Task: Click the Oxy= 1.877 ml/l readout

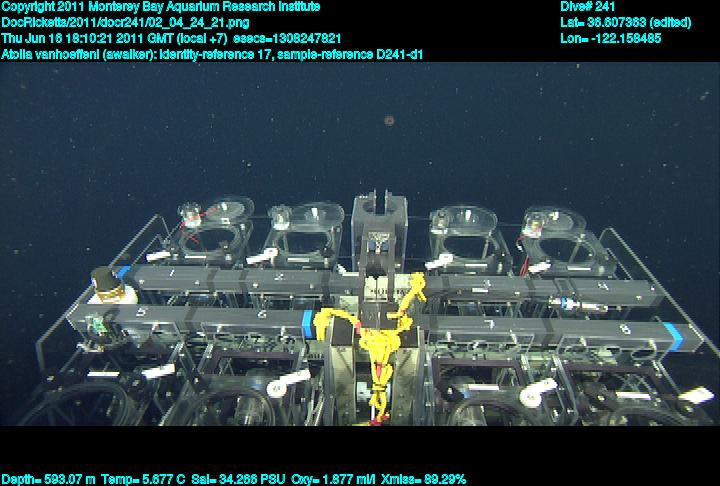Action: [x=331, y=479]
